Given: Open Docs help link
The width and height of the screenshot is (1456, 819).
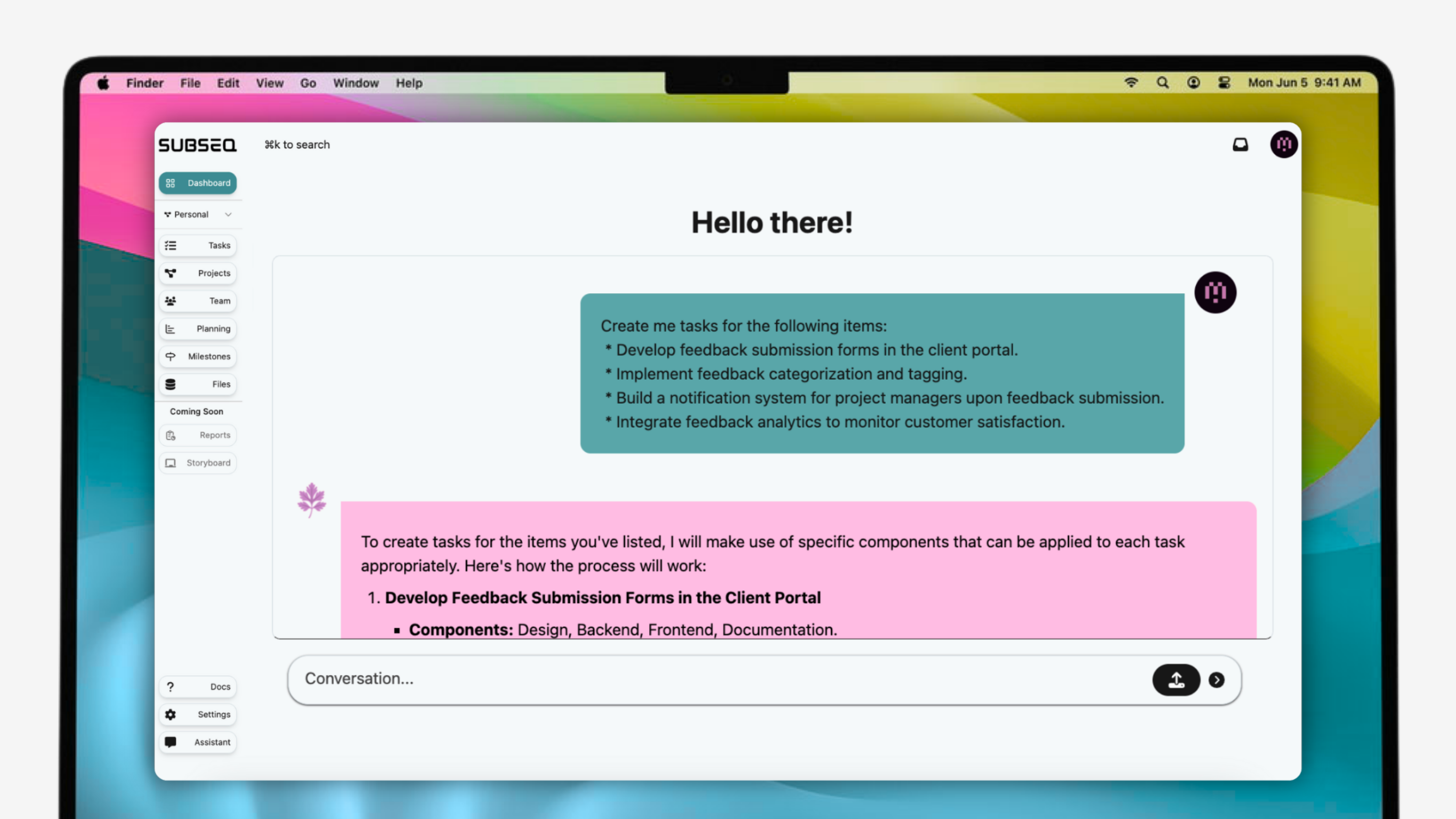Looking at the screenshot, I should [x=197, y=687].
